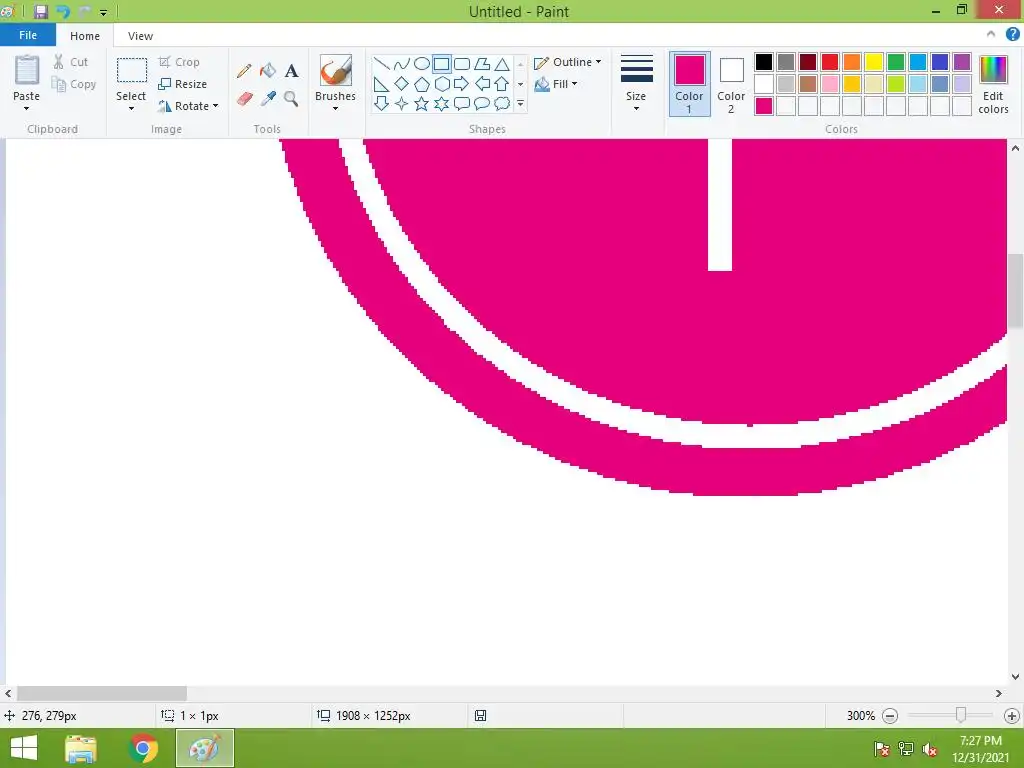
Task: Choose the Up arrow shape
Action: tap(502, 84)
